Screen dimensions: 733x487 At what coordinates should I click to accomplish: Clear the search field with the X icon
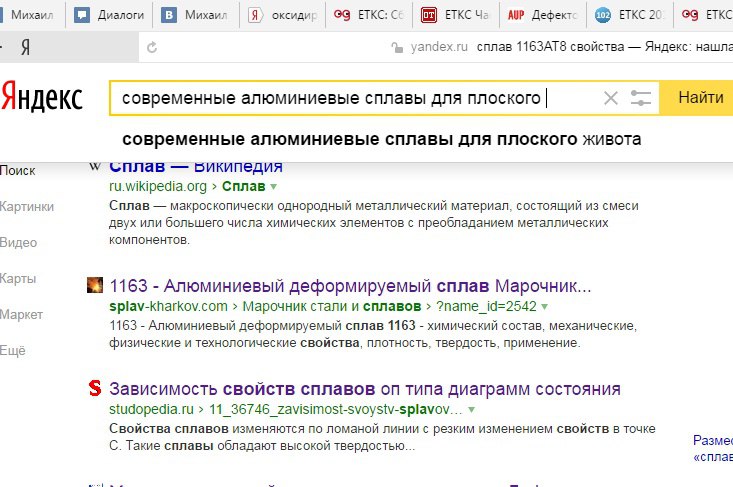pyautogui.click(x=611, y=98)
